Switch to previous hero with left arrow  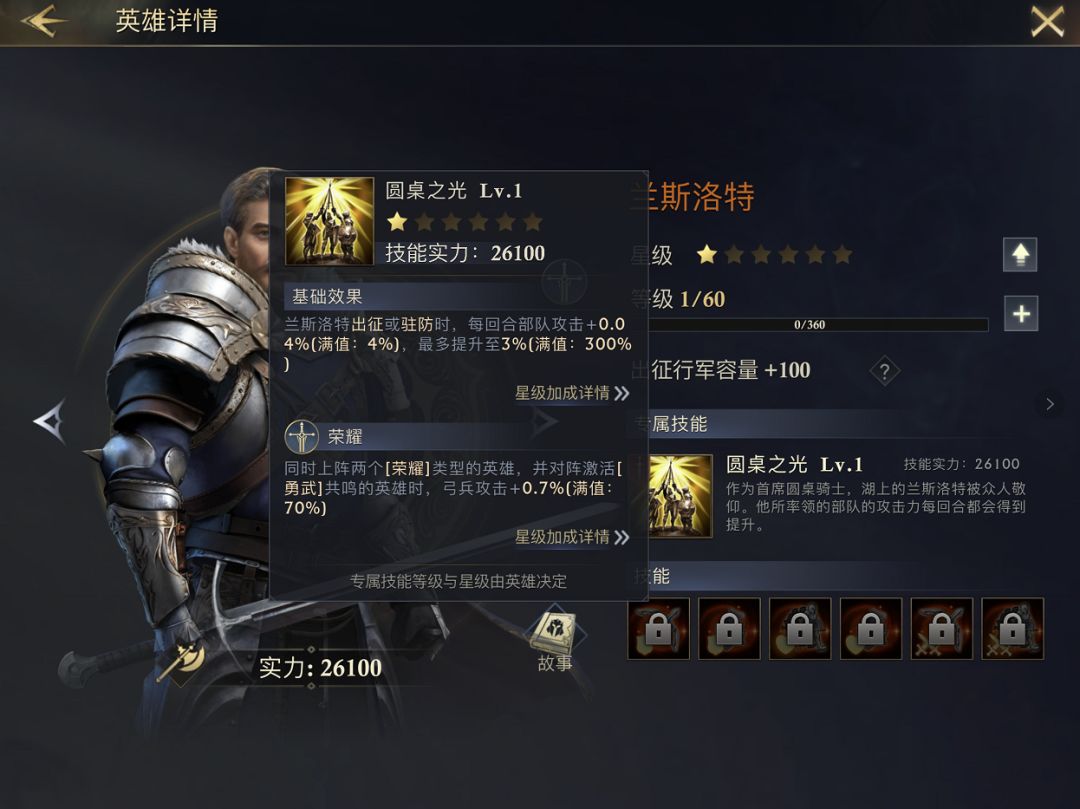coord(50,421)
